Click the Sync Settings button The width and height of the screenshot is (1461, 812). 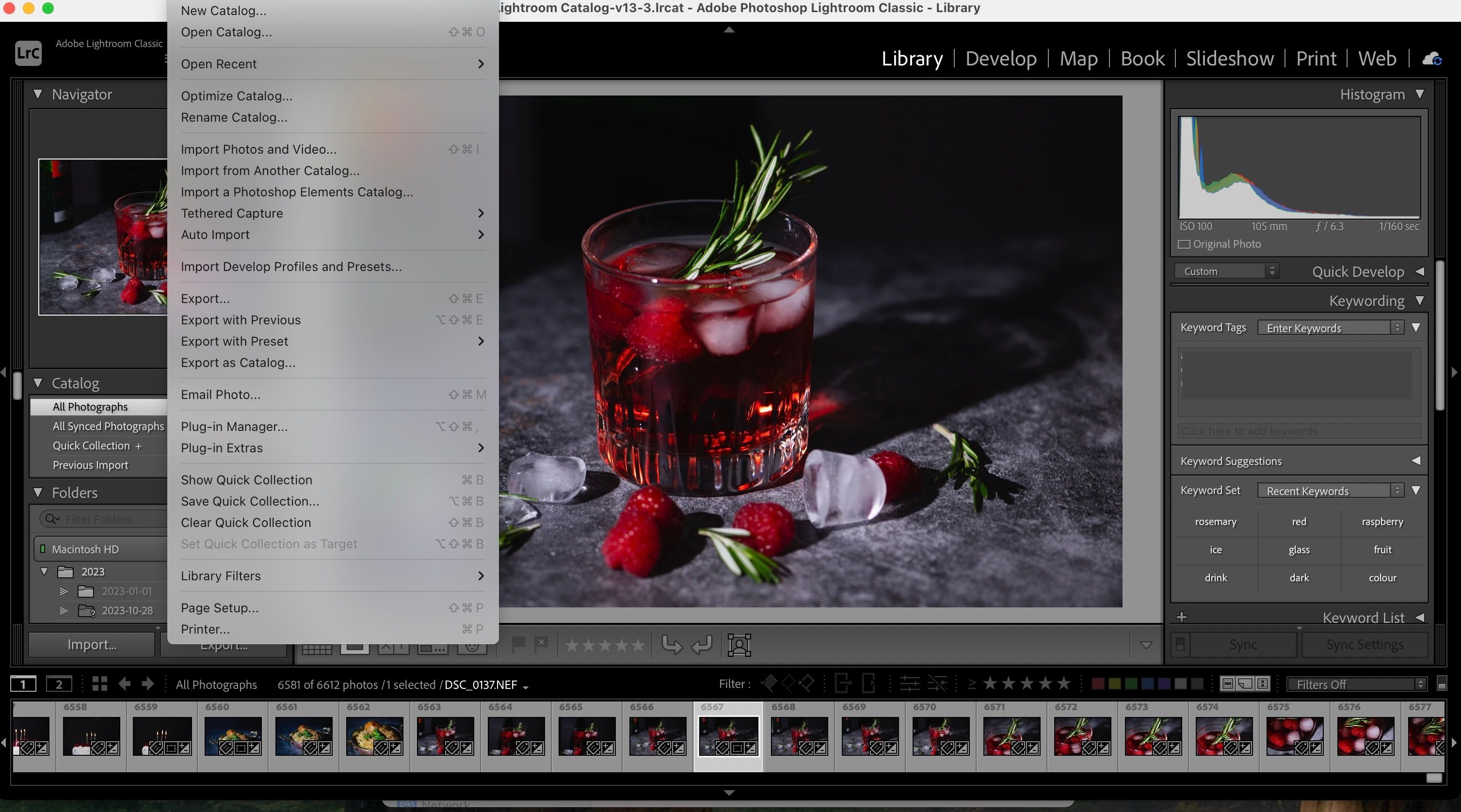pos(1365,645)
